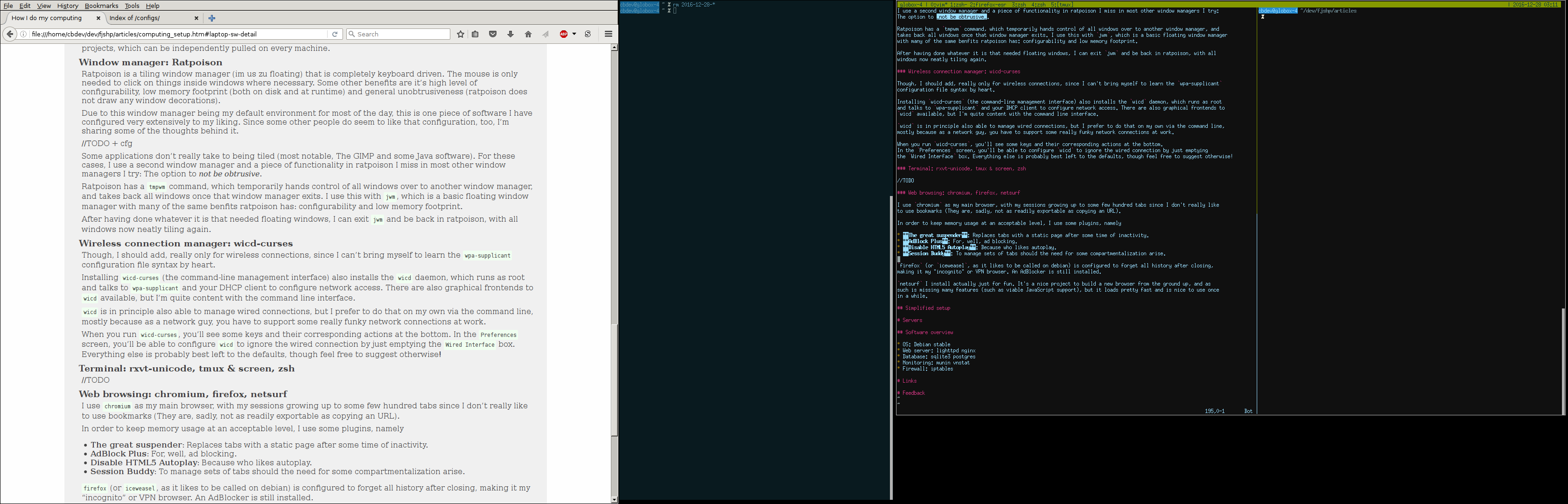Viewport: 1568px width, 504px height.
Task: Toggle the bookmark star icon
Action: tap(460, 34)
